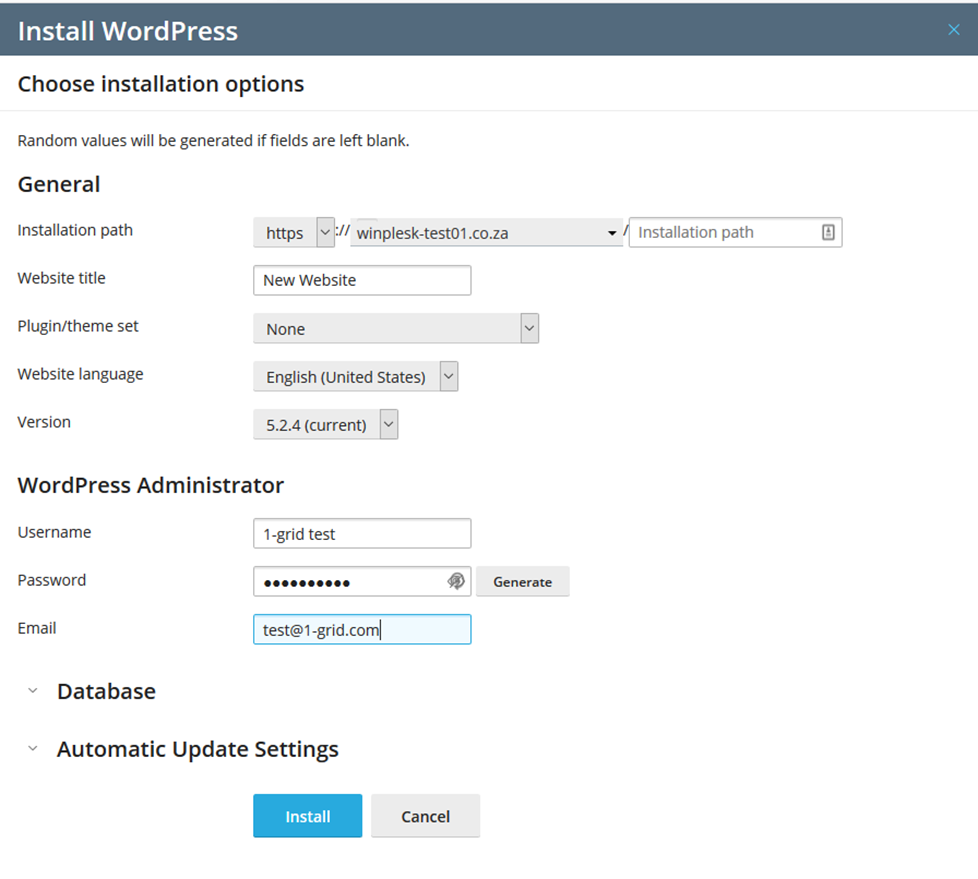Close the Install WordPress dialog
This screenshot has height=879, width=978.
click(x=953, y=29)
